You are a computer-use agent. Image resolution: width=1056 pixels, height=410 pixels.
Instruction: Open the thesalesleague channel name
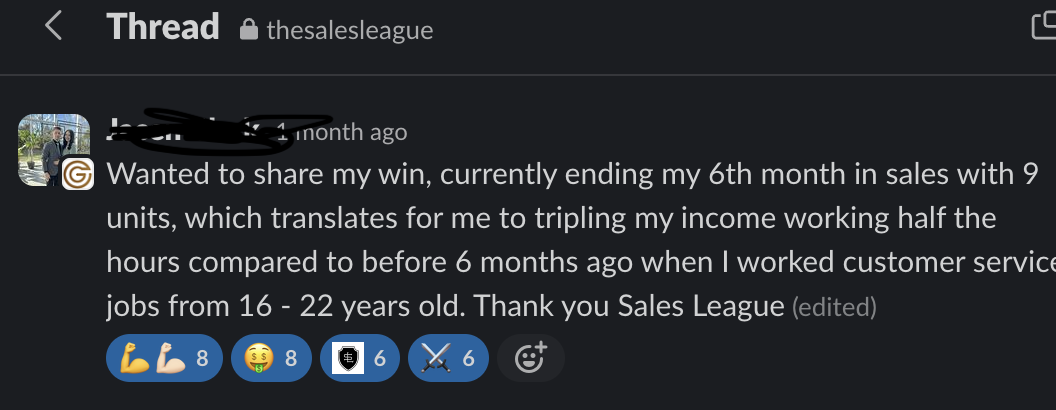point(349,30)
